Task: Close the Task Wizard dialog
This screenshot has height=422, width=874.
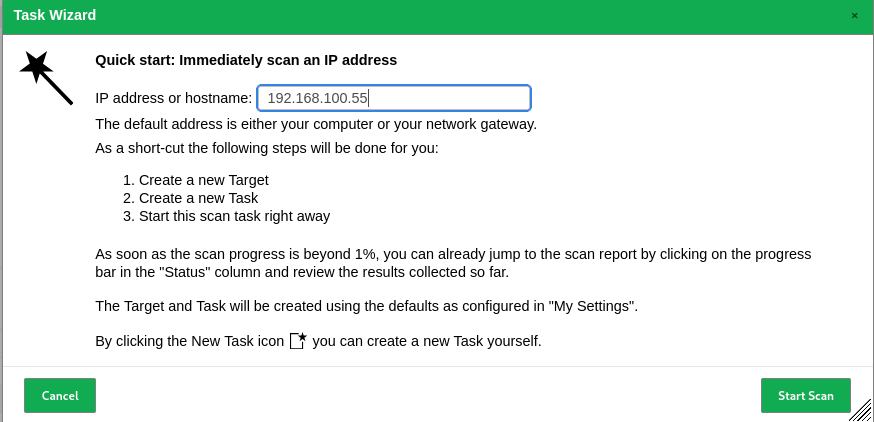Action: point(854,16)
